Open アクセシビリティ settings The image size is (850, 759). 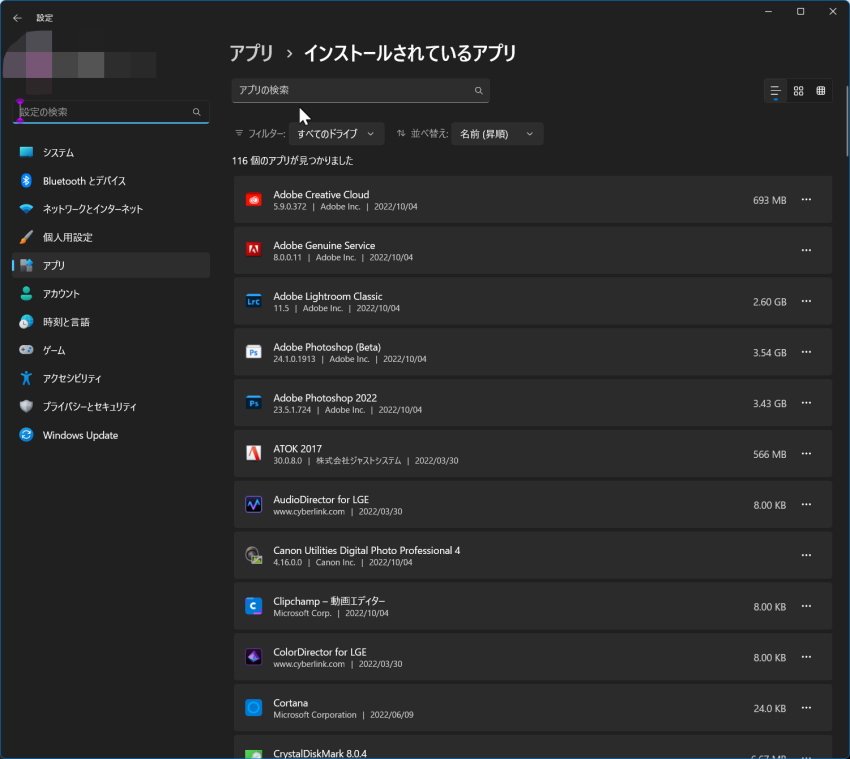coord(111,378)
